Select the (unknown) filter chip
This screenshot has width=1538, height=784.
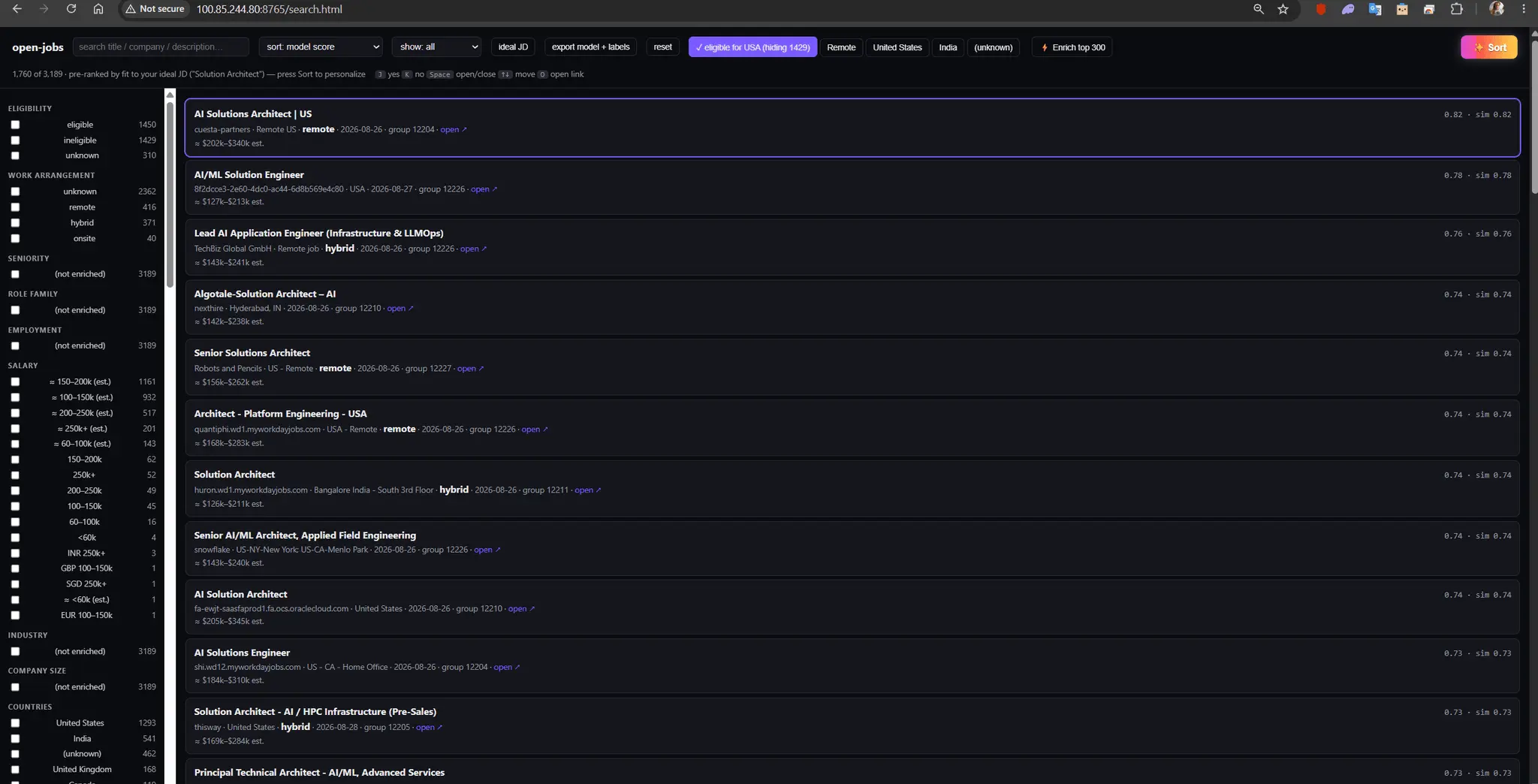tap(993, 47)
